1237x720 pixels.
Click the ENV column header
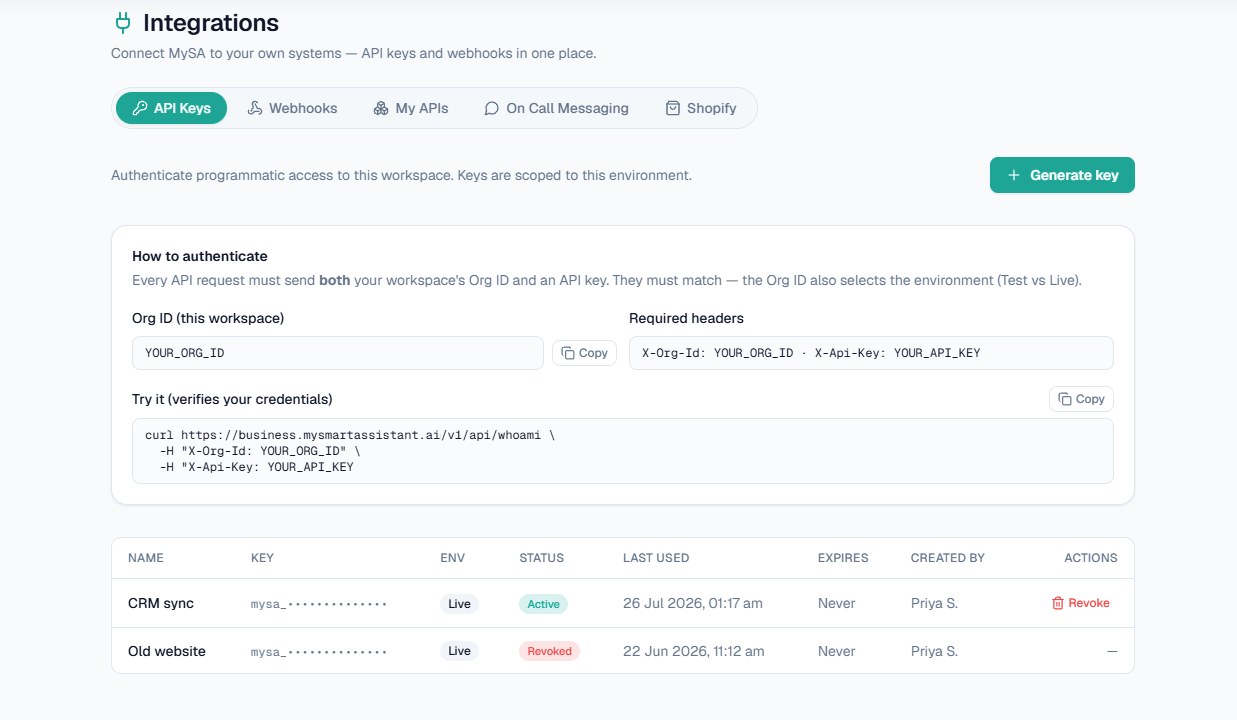click(x=452, y=558)
